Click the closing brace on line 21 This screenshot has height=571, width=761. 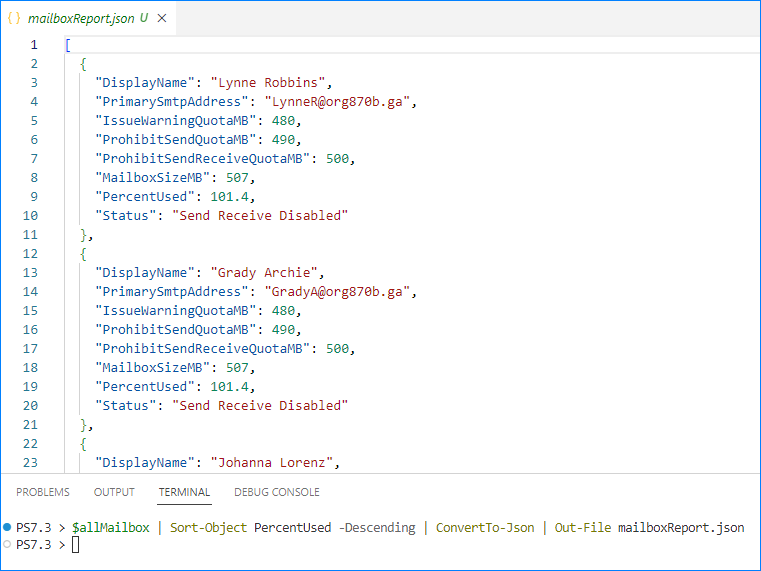click(x=83, y=425)
